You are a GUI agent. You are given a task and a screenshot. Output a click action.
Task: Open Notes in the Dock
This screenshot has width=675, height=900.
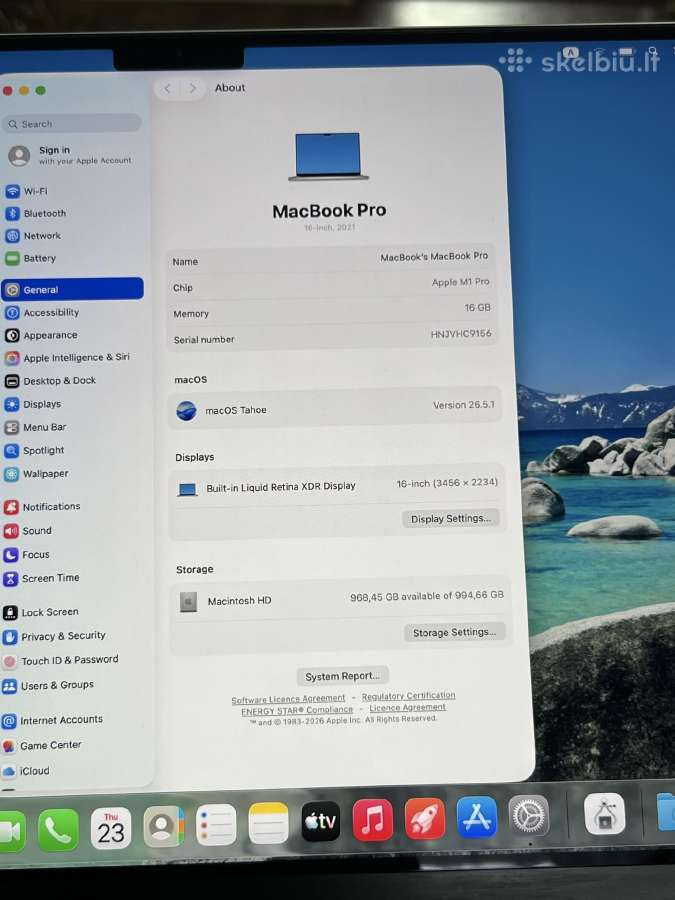[268, 823]
